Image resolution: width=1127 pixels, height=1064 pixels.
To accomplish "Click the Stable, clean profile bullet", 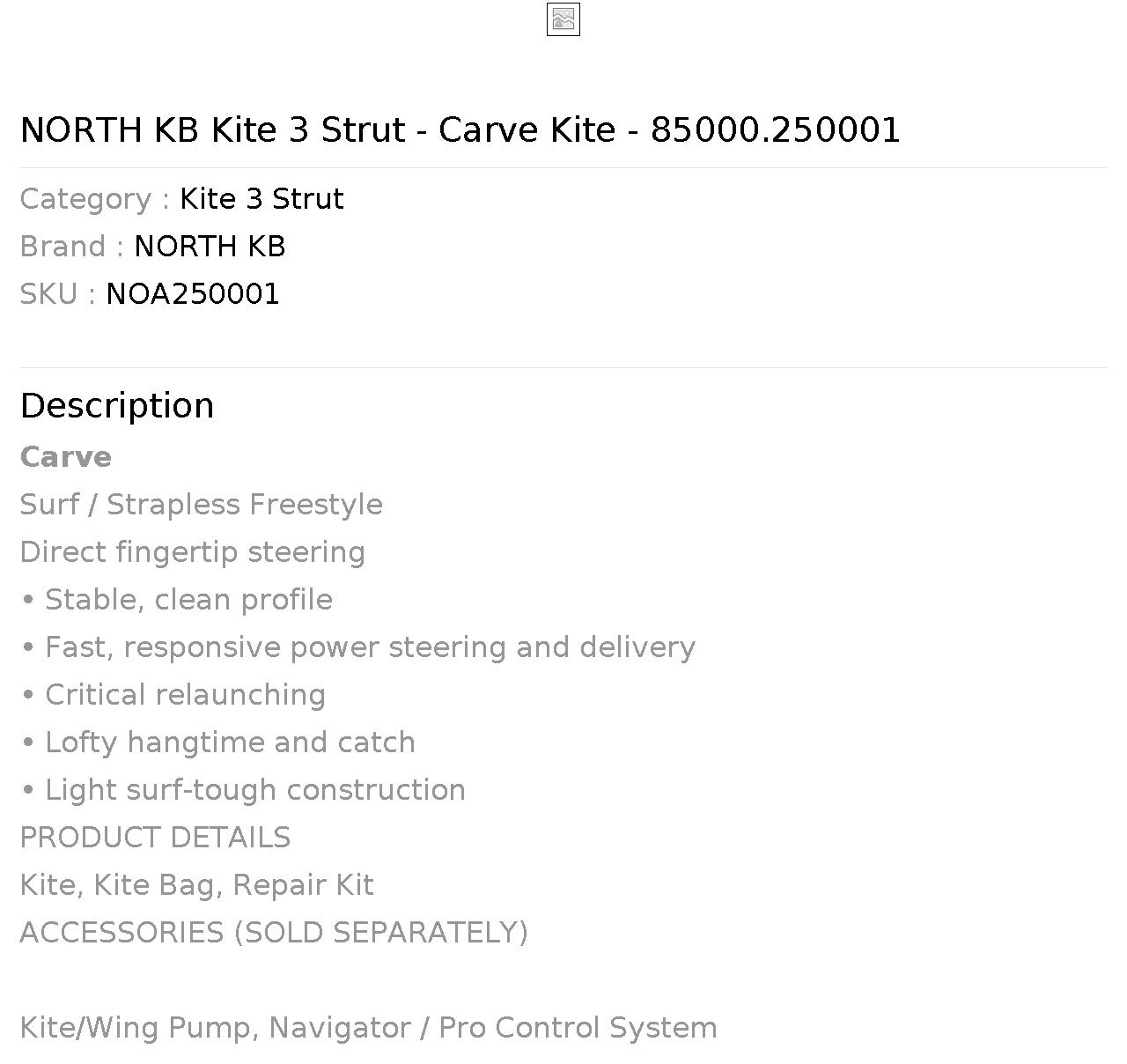I will (176, 600).
